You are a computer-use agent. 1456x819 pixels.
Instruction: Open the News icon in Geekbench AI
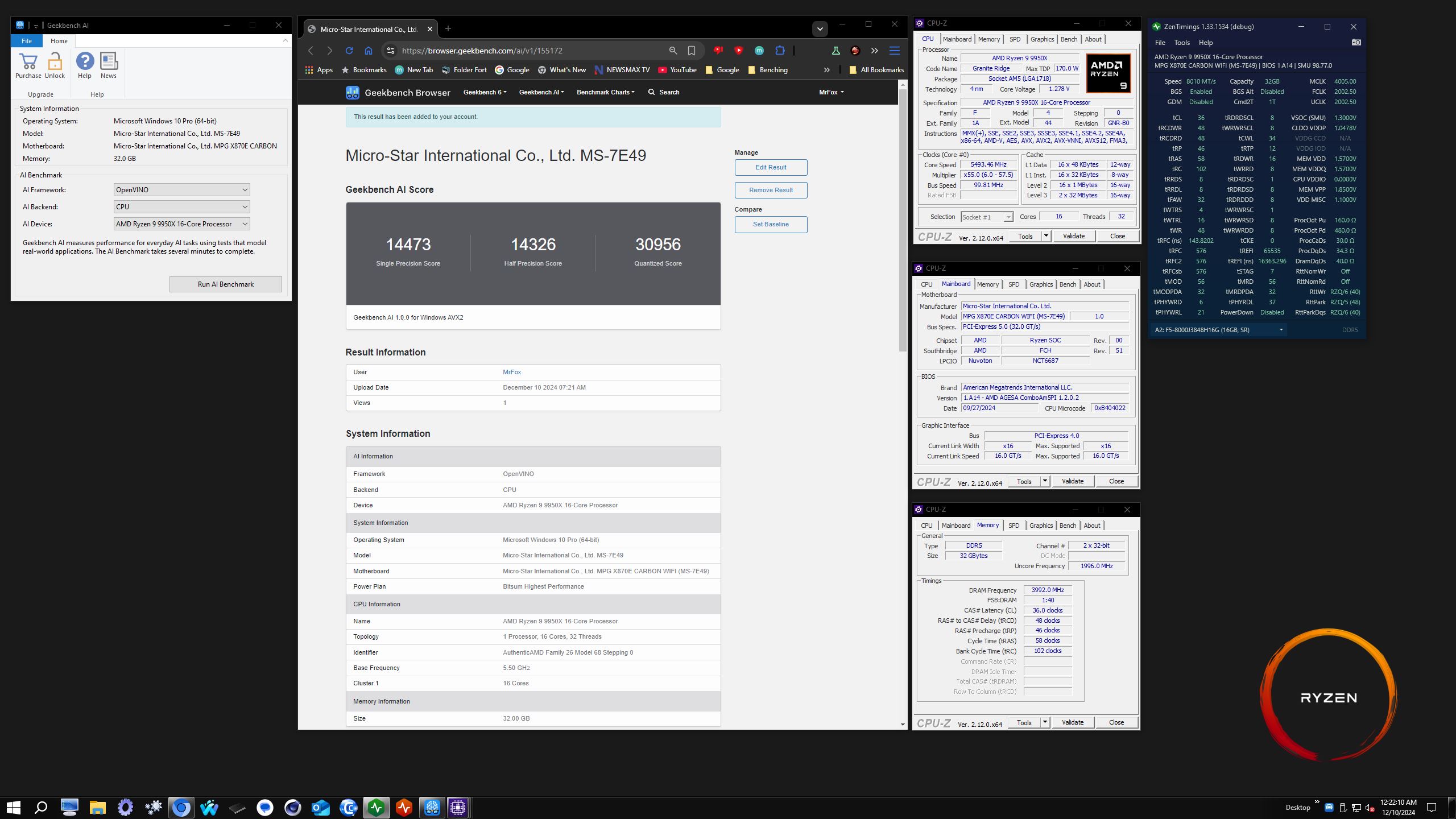pyautogui.click(x=109, y=61)
